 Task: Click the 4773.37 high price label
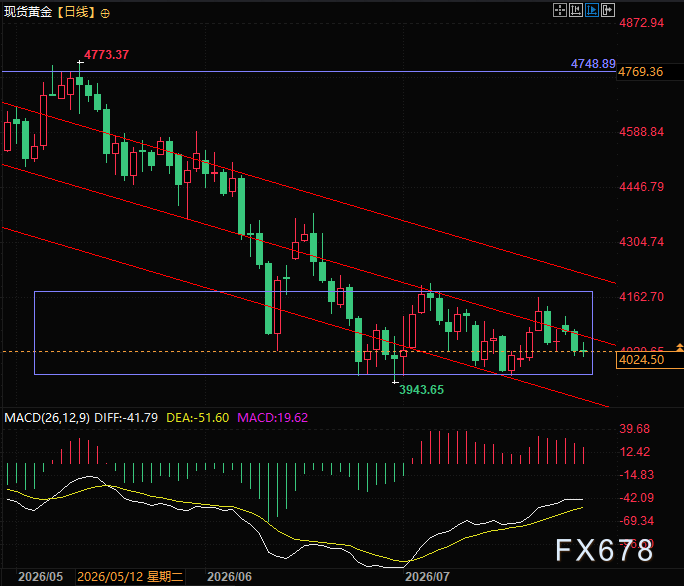point(106,55)
